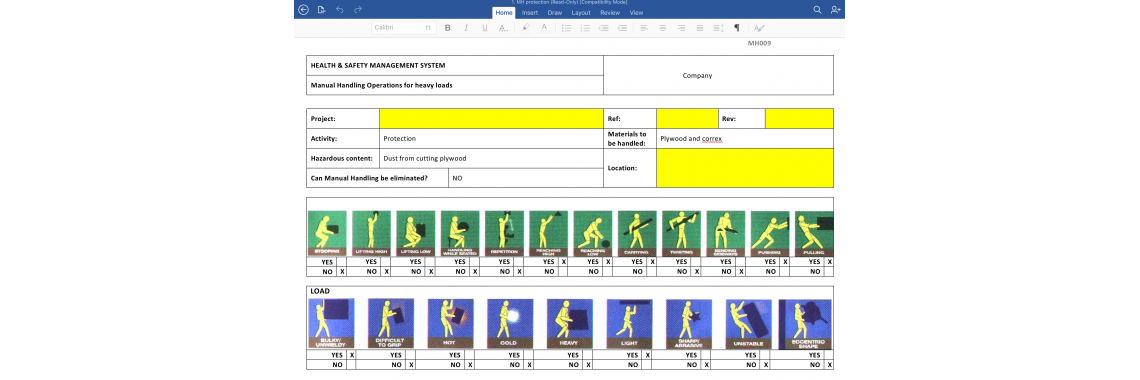Image resolution: width=1140 pixels, height=380 pixels.
Task: Toggle bold formatting
Action: click(x=448, y=28)
